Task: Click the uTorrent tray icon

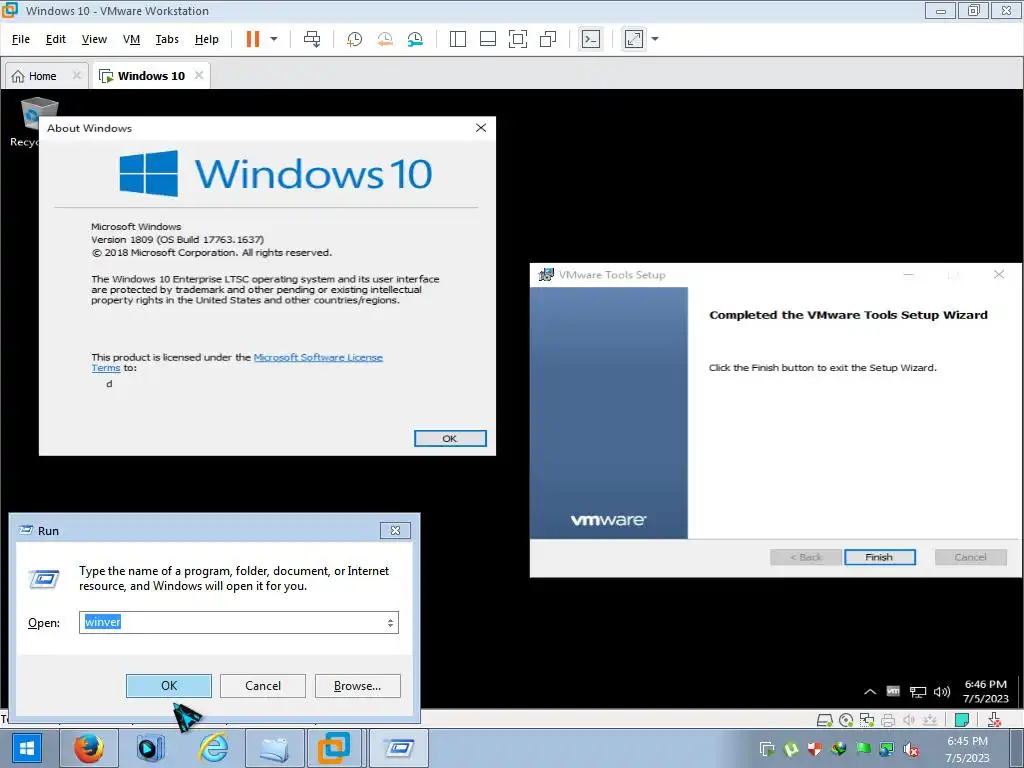Action: 791,748
